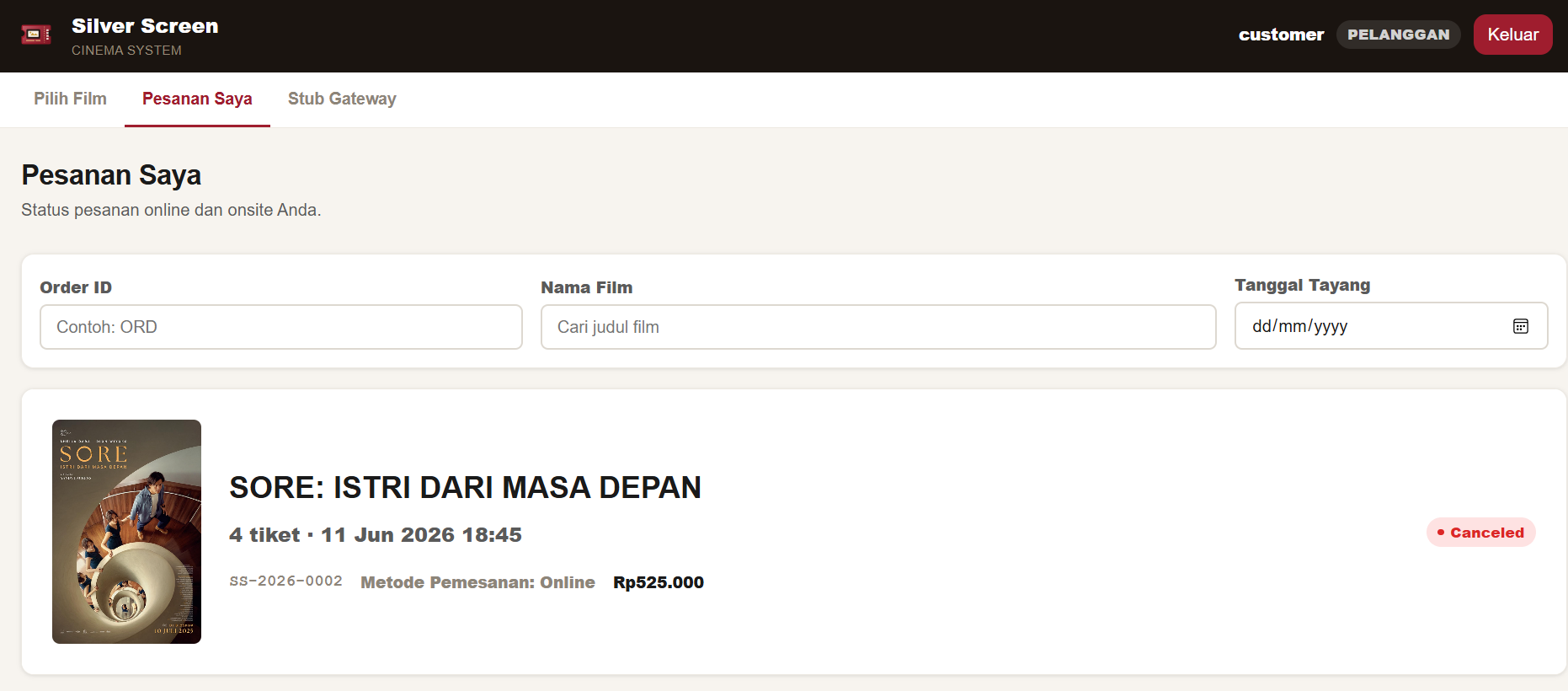1568x691 pixels.
Task: Switch to the Pilih Film tab
Action: click(70, 99)
